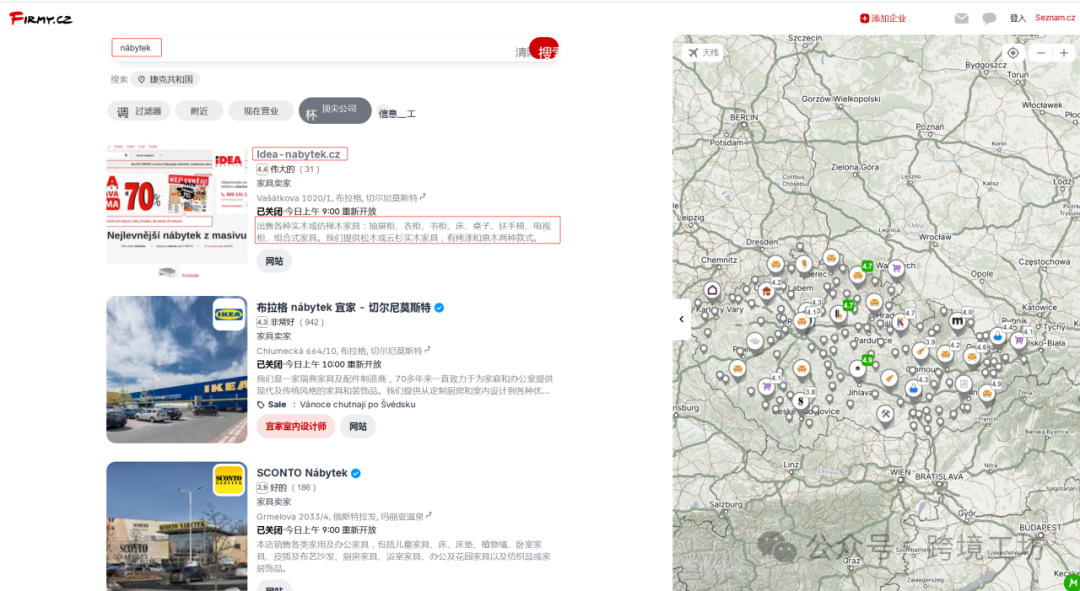Viewport: 1080px width, 591px height.
Task: Open 宜家室内设计师 button in IKEA listing
Action: (295, 426)
